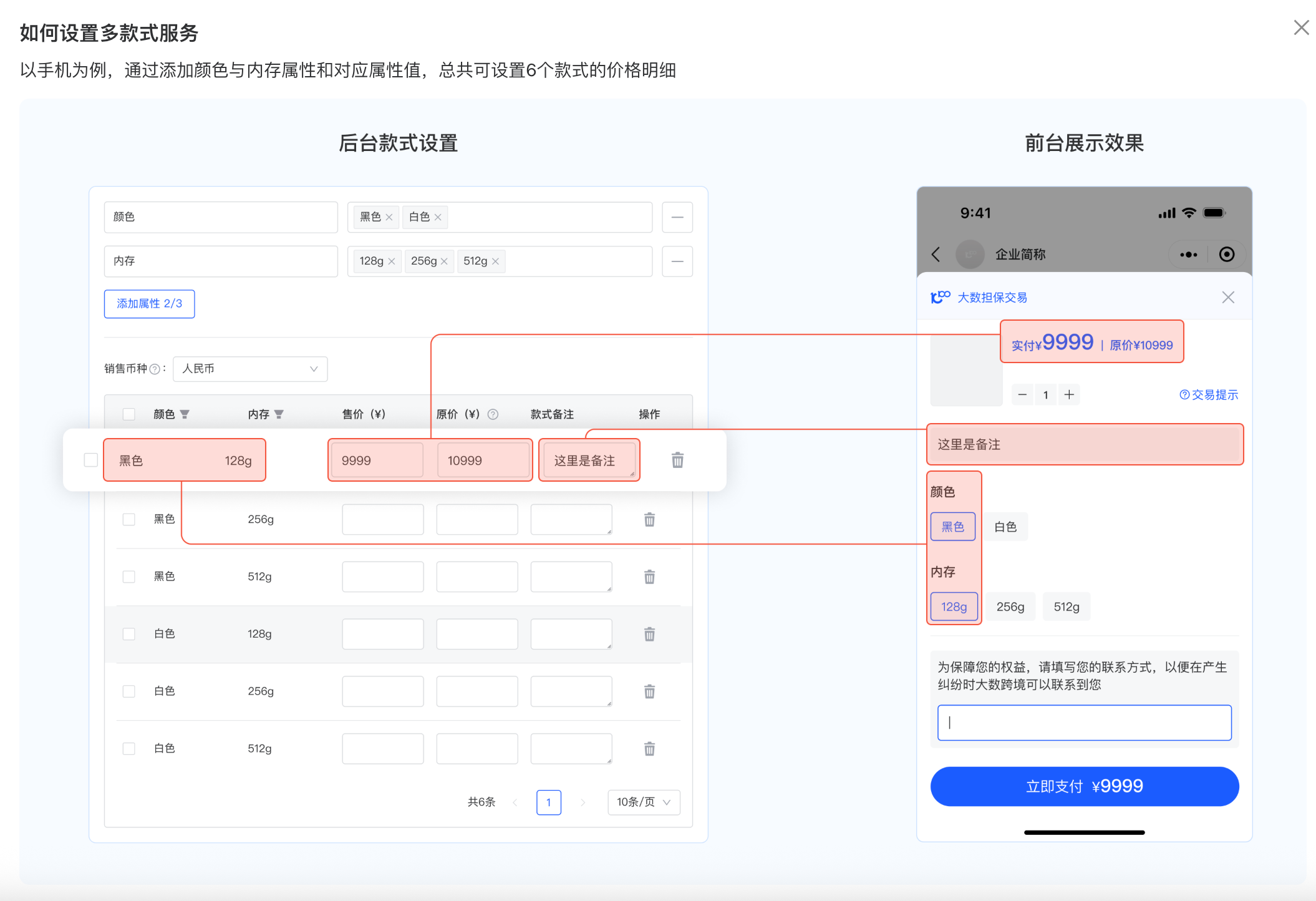The image size is (1316, 901).
Task: Click trash icon for 白色 512g row
Action: pos(649,748)
